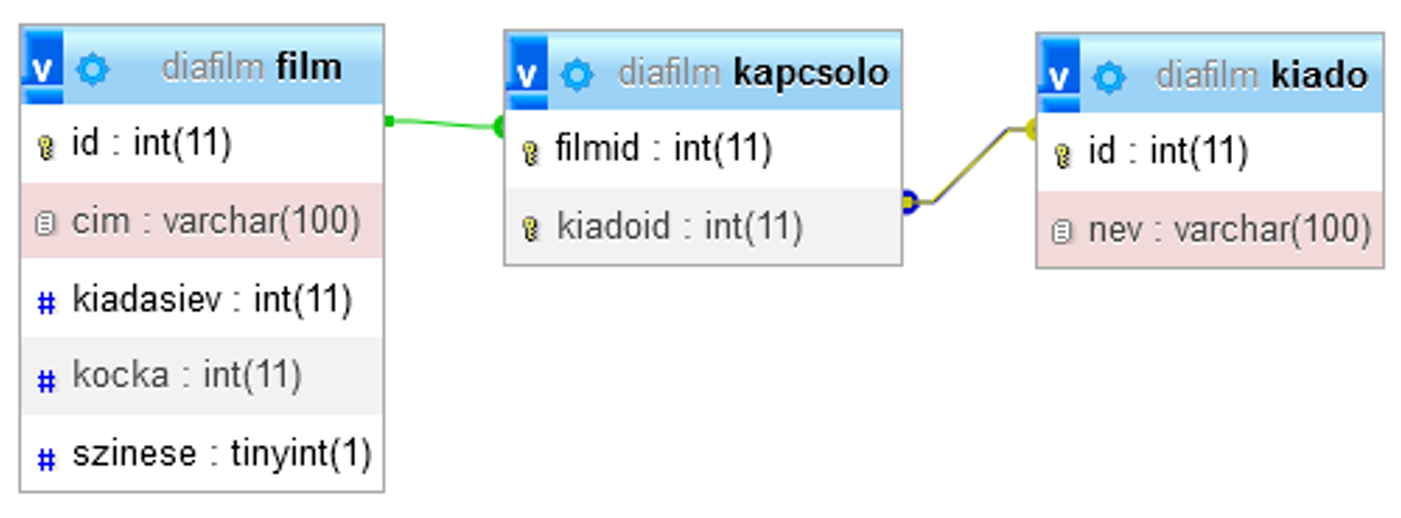
Task: Click the key icon next to filmid
Action: click(530, 152)
